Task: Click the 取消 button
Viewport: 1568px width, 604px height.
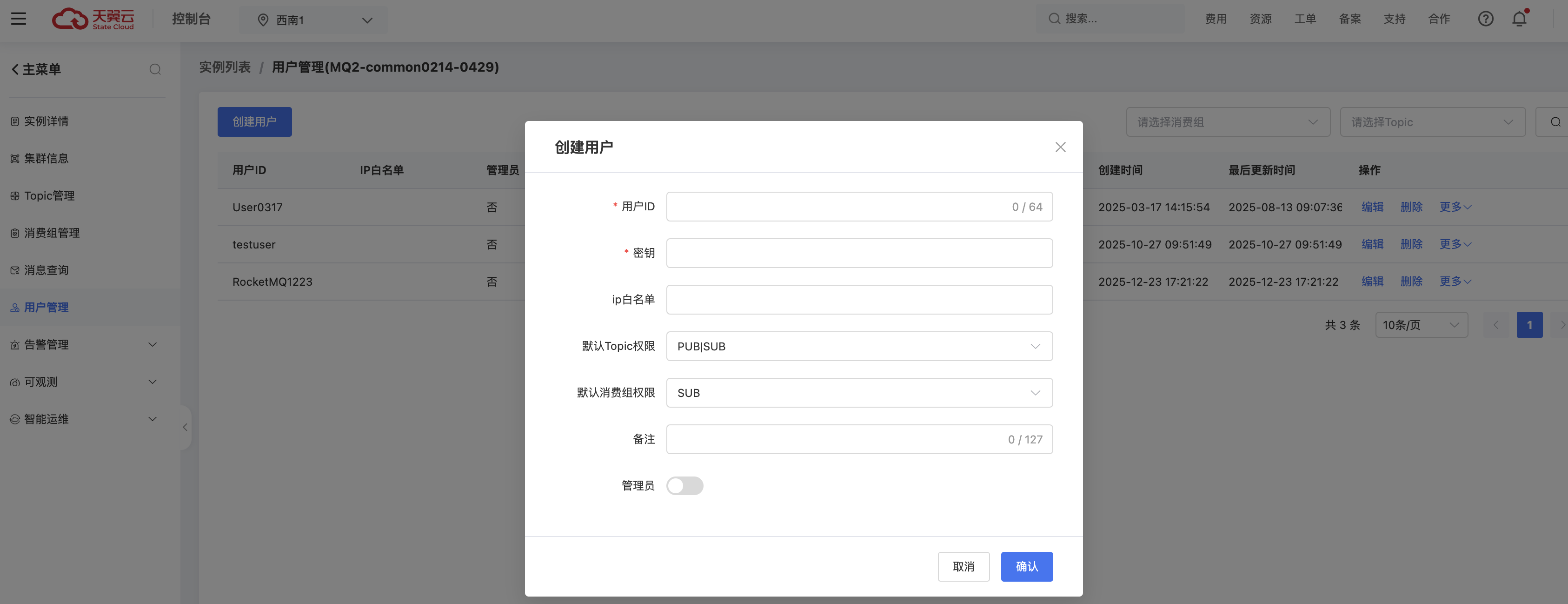Action: [963, 566]
